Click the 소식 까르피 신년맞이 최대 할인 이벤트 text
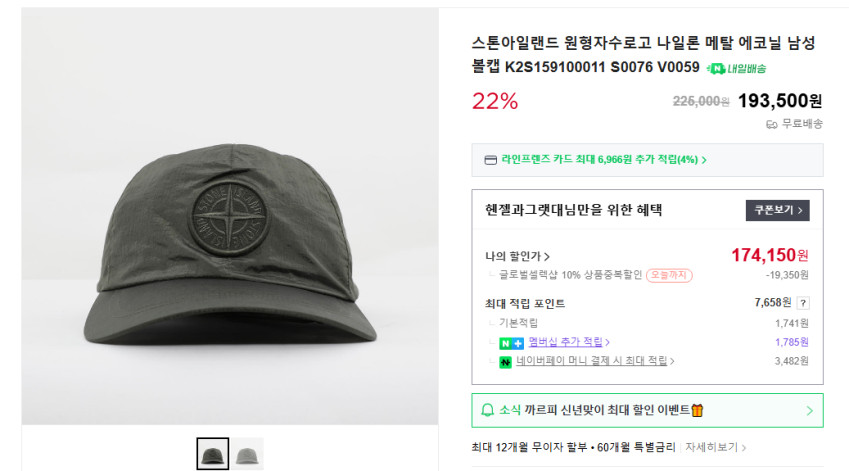The height and width of the screenshot is (471, 849). pyautogui.click(x=594, y=410)
